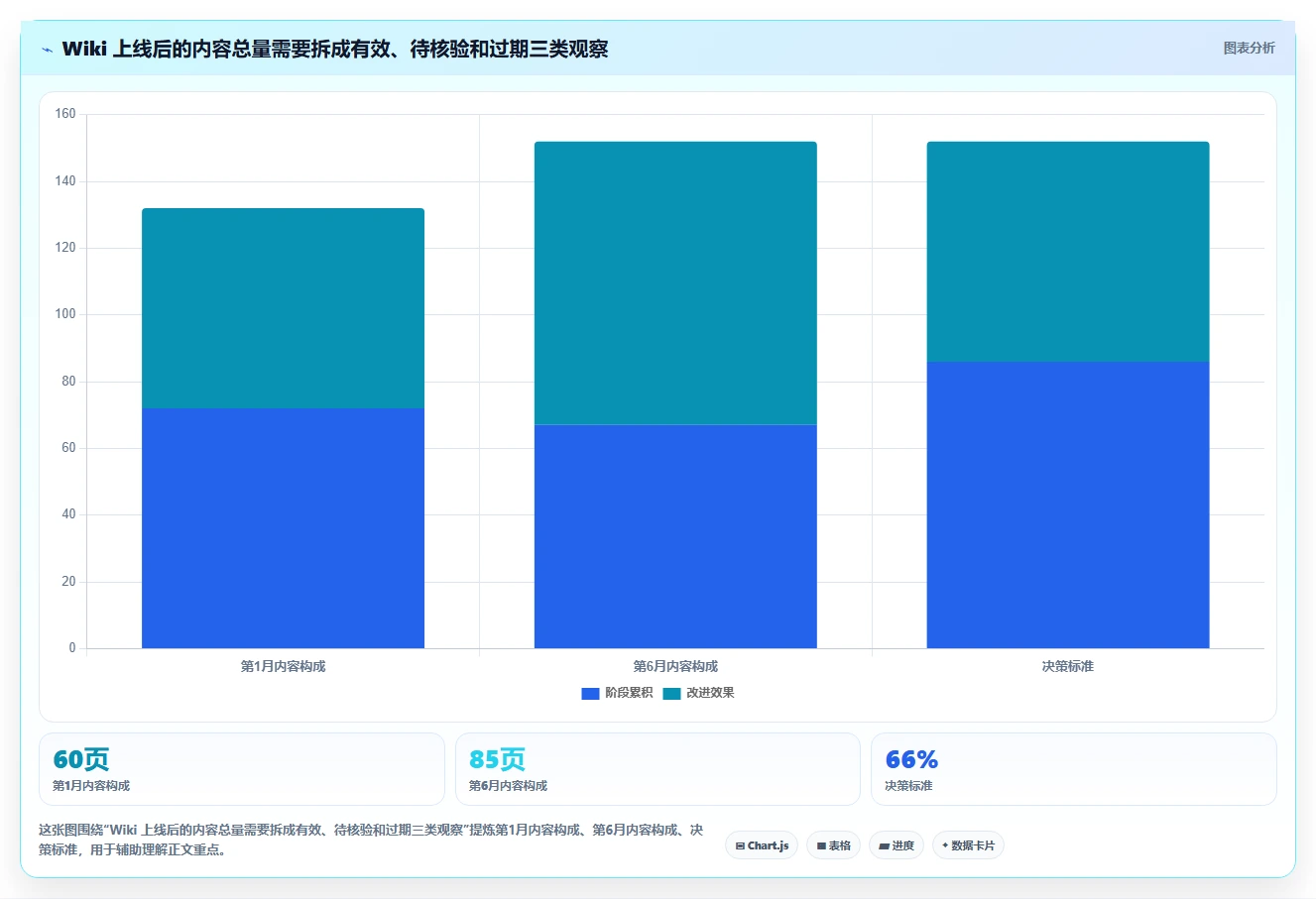Image resolution: width=1316 pixels, height=899 pixels.
Task: Click the 决策标准 caption under 66%
Action: tap(908, 786)
